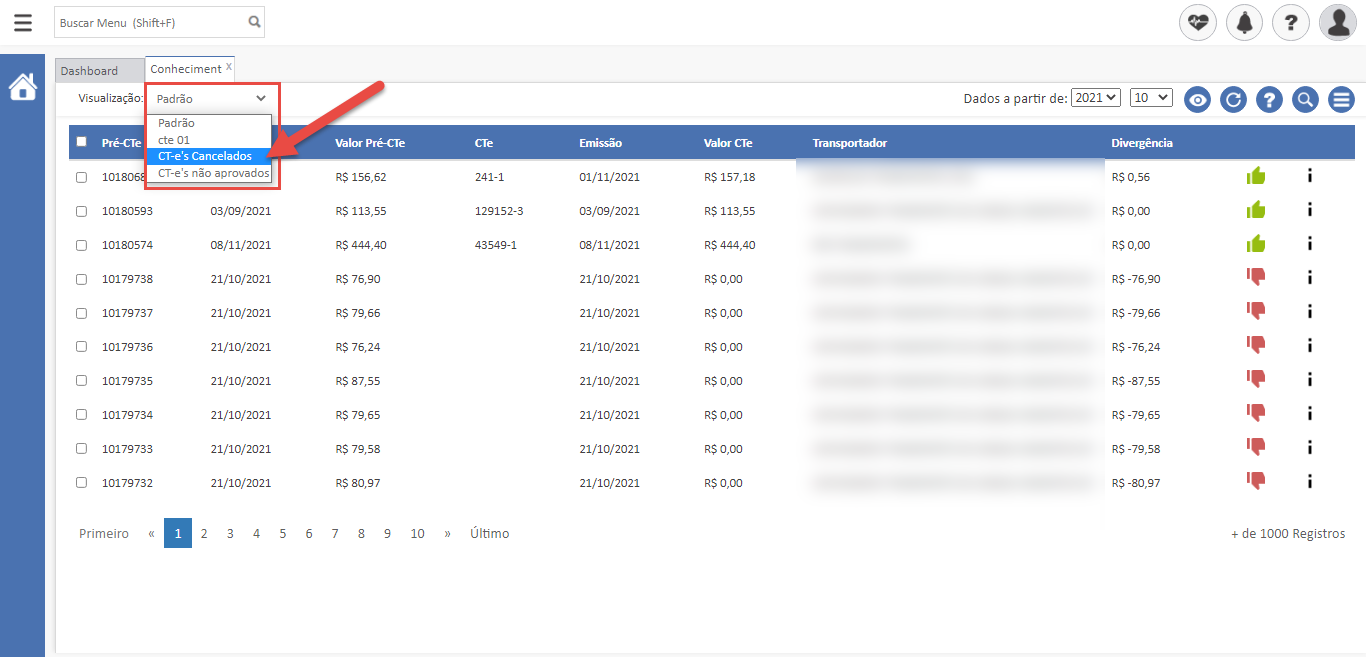The width and height of the screenshot is (1366, 657).
Task: Click the blue eye view icon
Action: pyautogui.click(x=1197, y=99)
